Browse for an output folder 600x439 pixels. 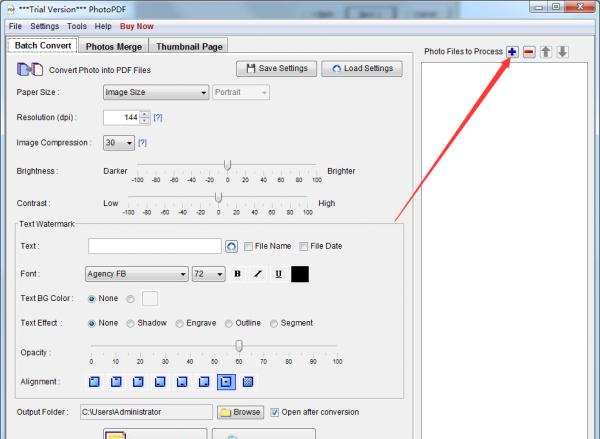coord(240,412)
